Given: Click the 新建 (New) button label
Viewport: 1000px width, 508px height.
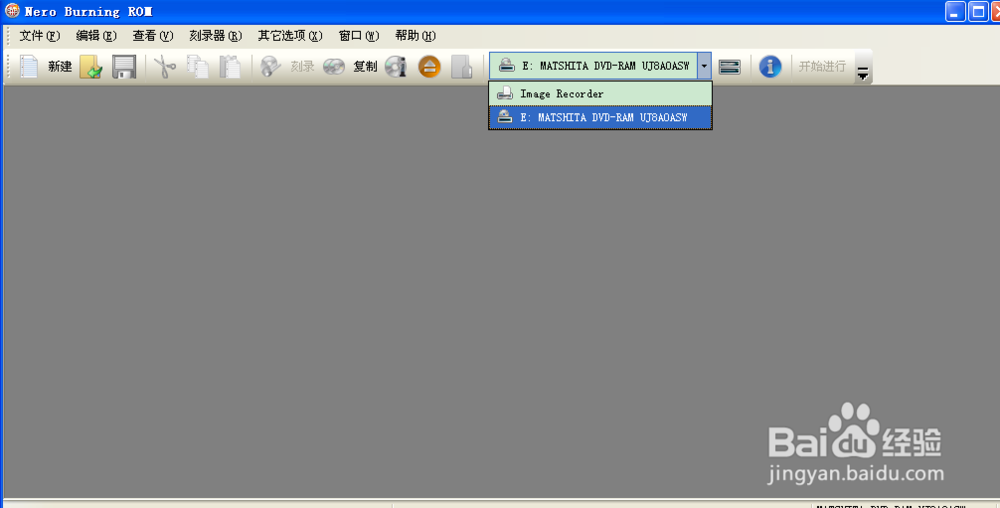Looking at the screenshot, I should click(60, 66).
